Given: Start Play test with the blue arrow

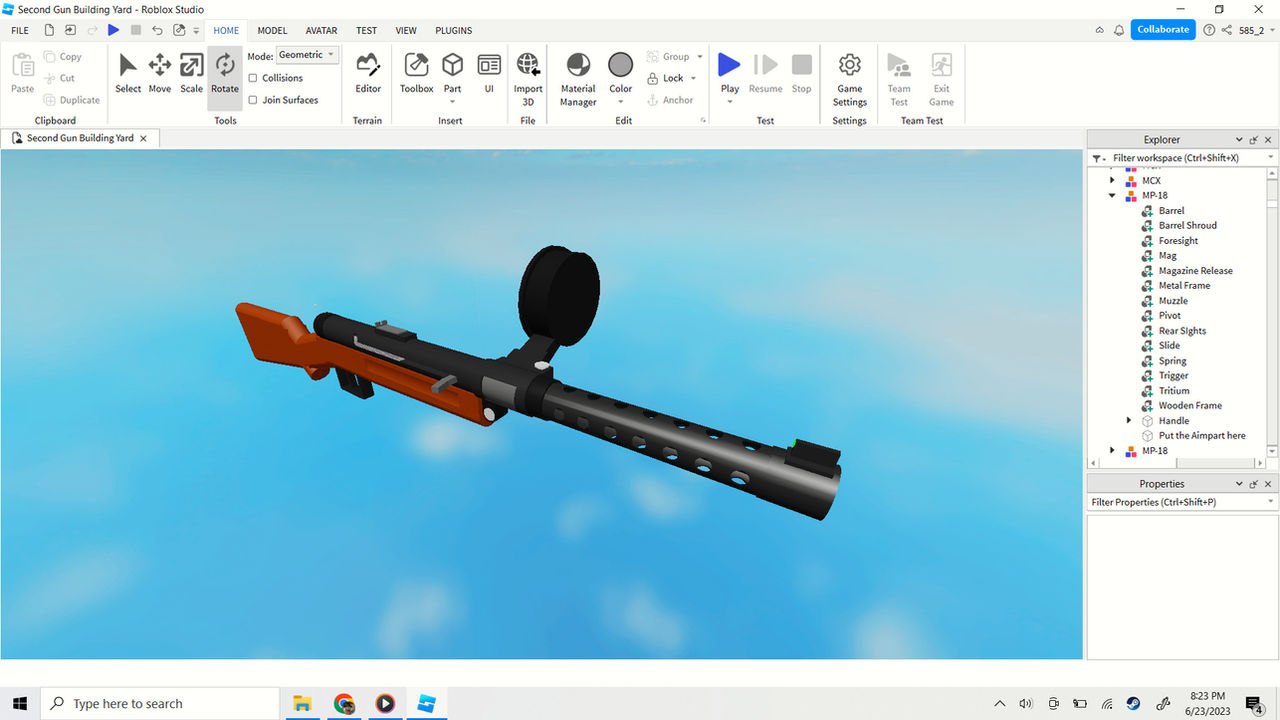Looking at the screenshot, I should (x=729, y=65).
